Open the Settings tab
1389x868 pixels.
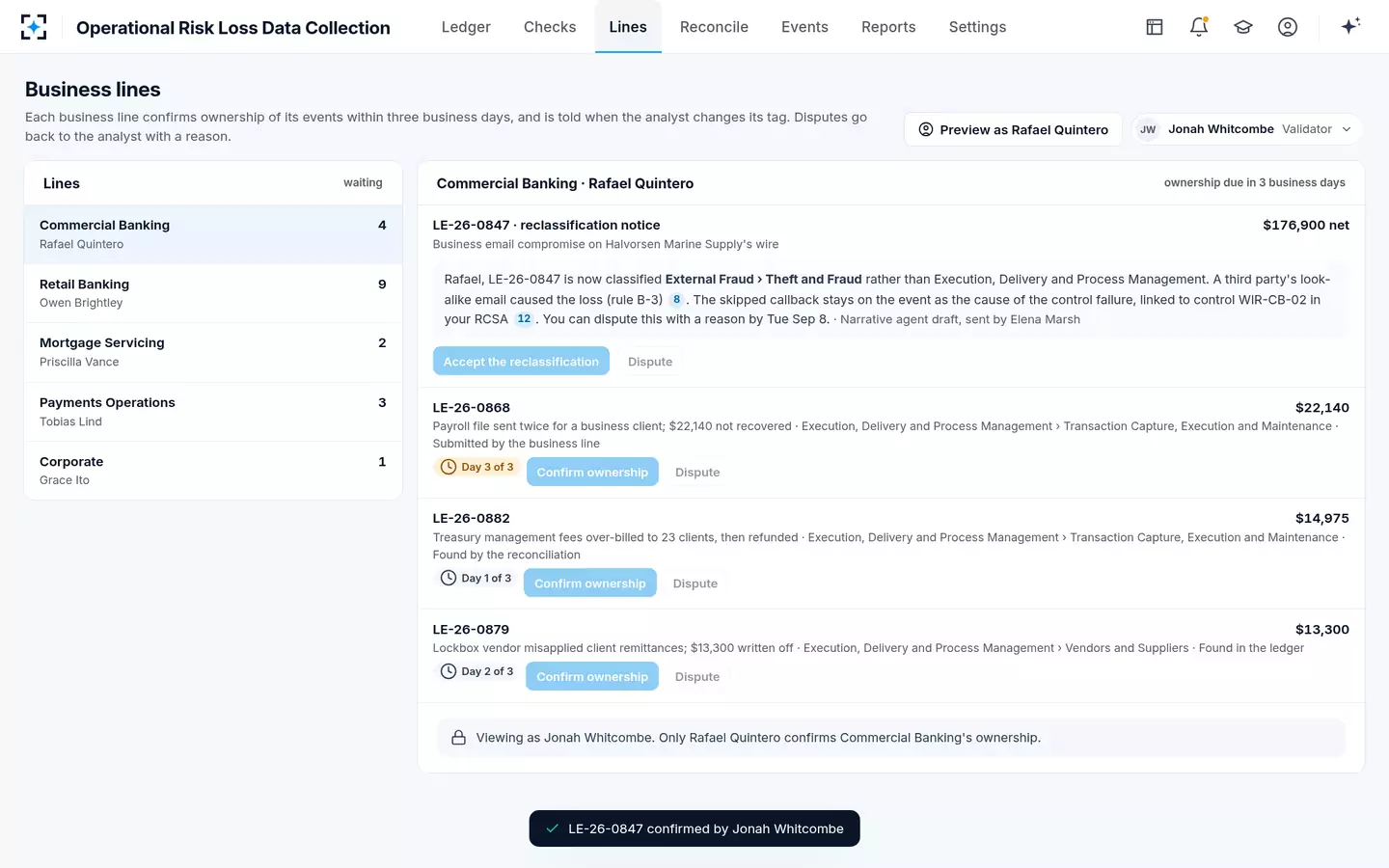977,27
